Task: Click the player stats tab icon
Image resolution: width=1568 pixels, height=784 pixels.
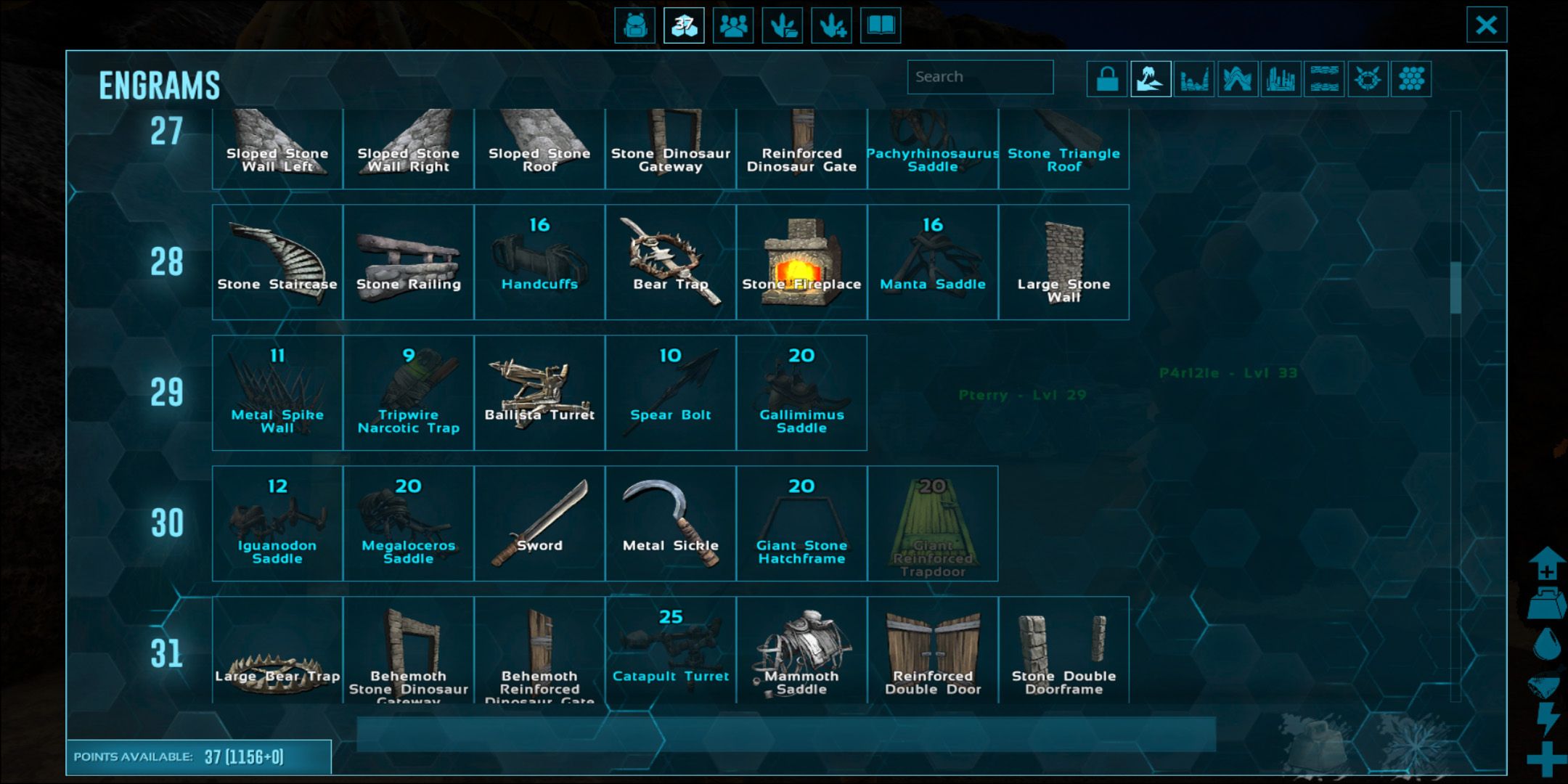Action: point(636,25)
